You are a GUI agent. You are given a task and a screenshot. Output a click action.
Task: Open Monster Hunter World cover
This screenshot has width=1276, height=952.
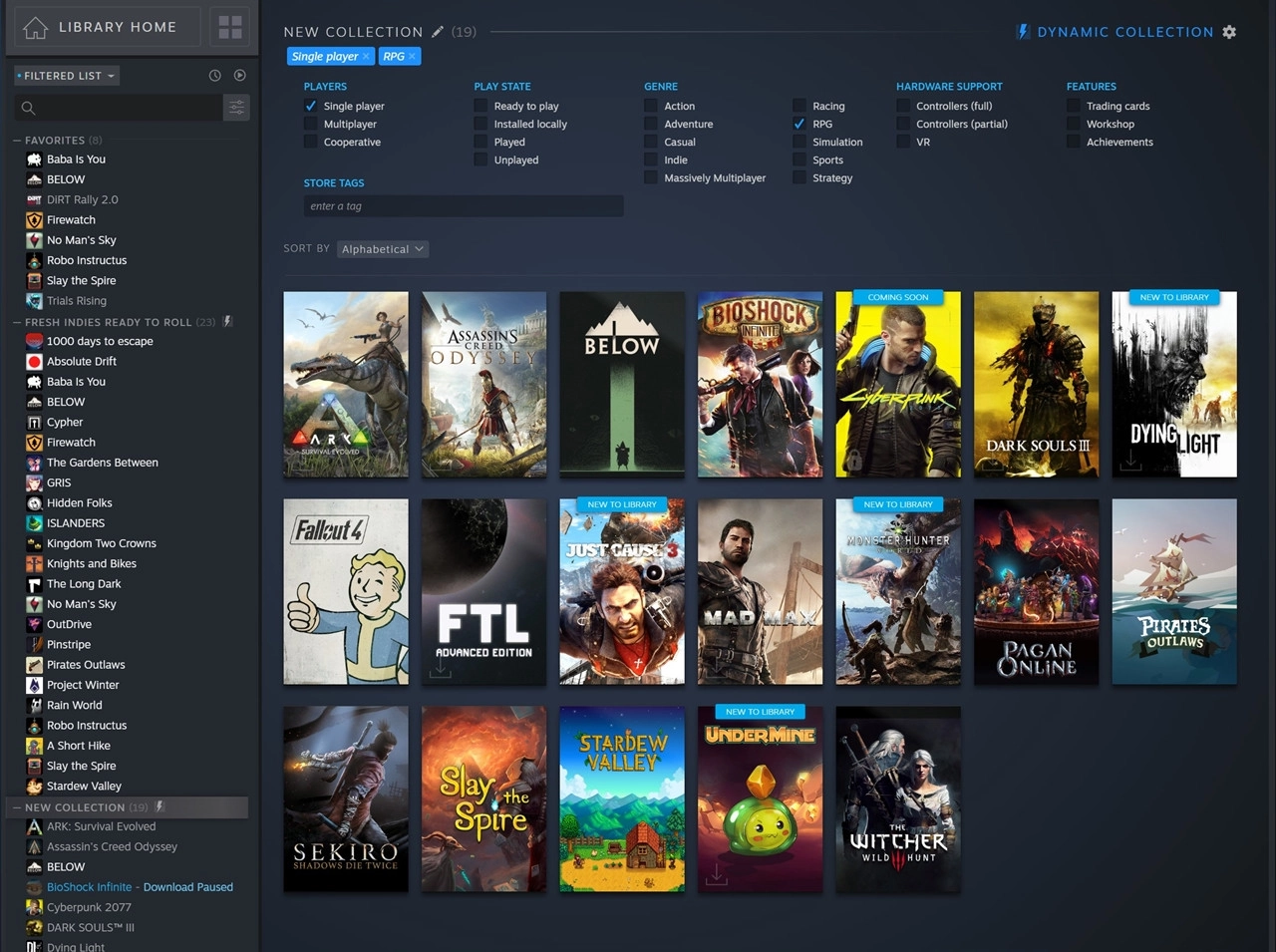tap(898, 592)
